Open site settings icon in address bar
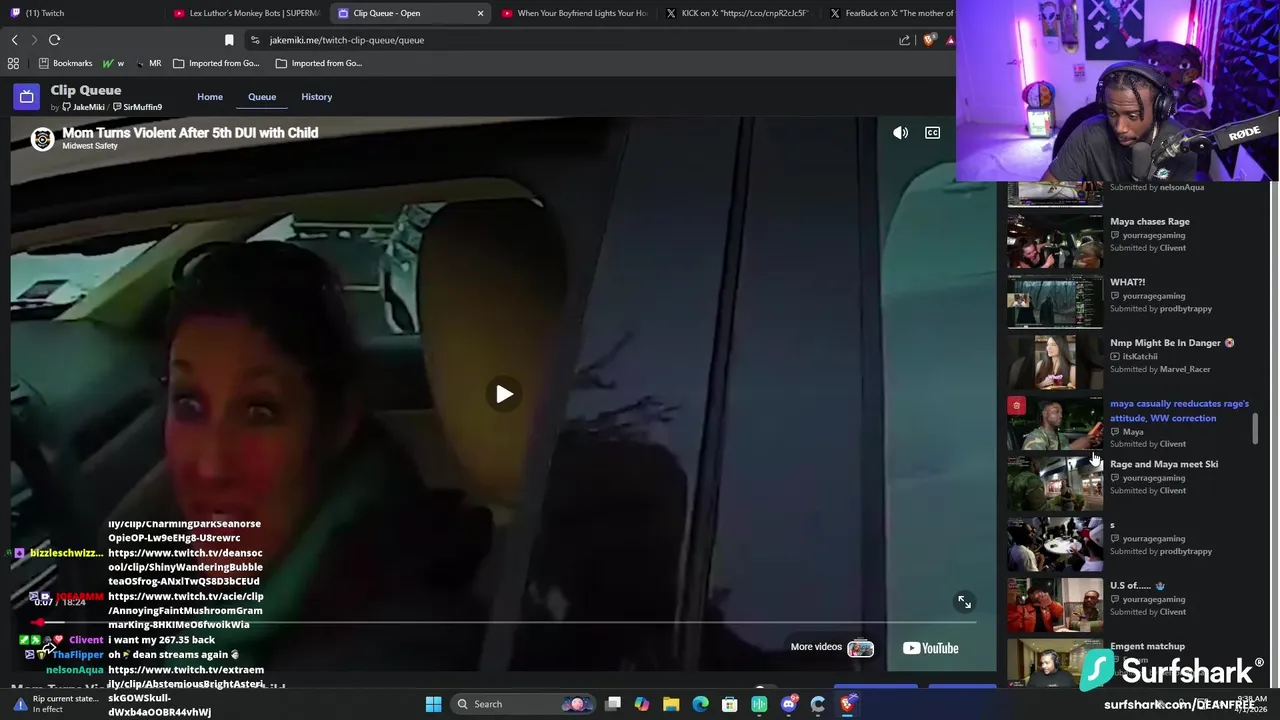This screenshot has width=1280, height=720. pyautogui.click(x=255, y=40)
